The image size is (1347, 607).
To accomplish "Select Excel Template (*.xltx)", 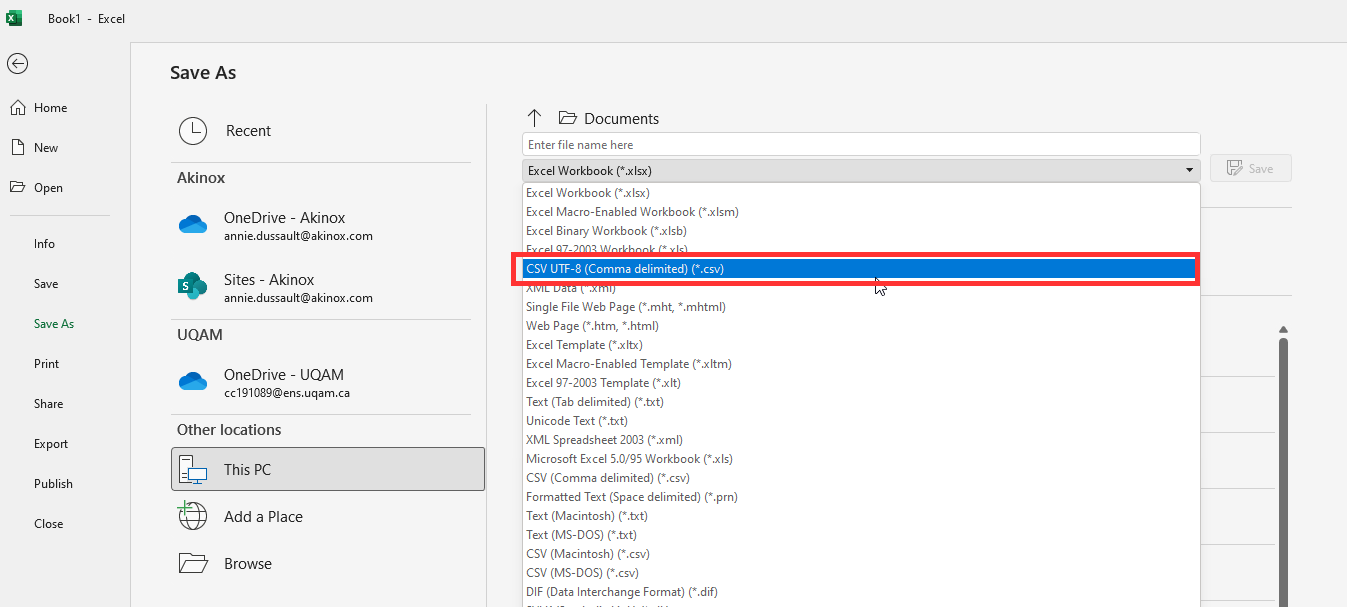I will 861,345.
